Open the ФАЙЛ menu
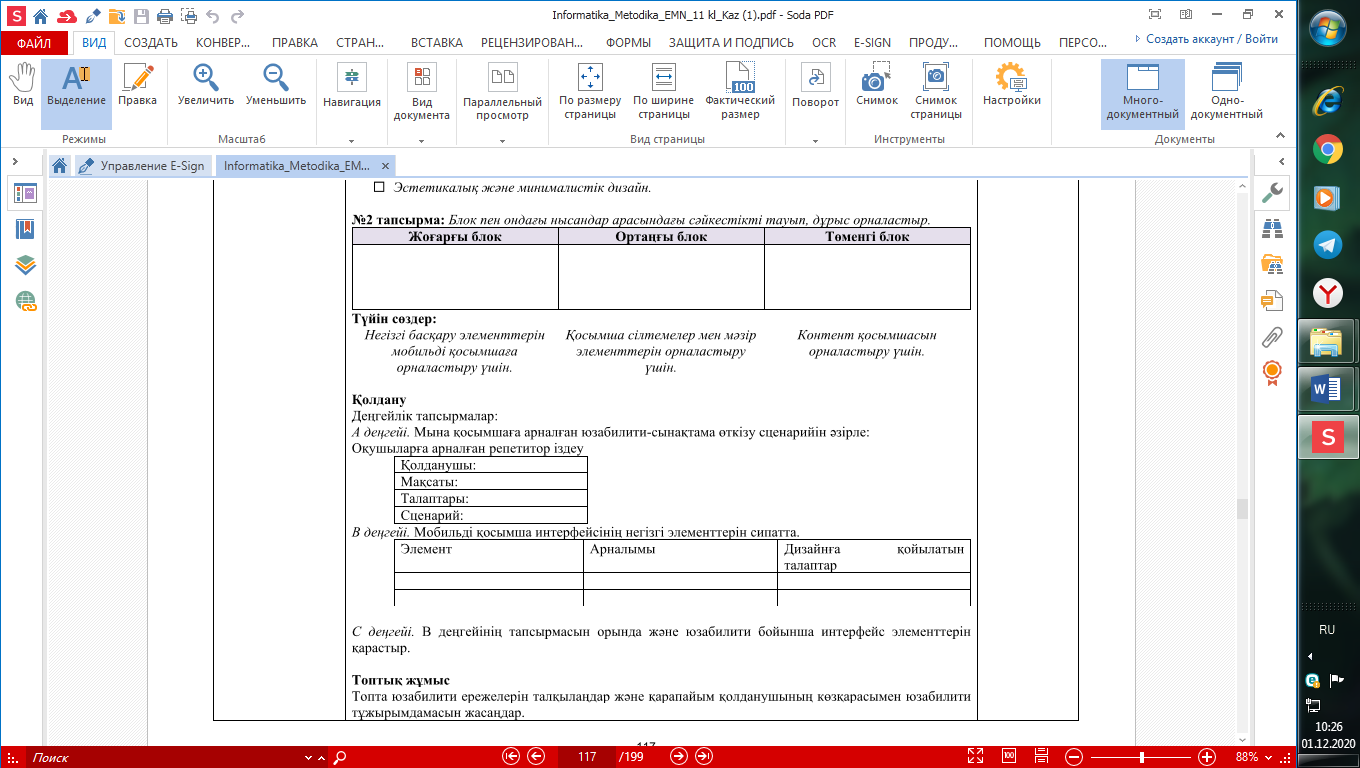Viewport: 1360px width, 768px height. coord(34,43)
